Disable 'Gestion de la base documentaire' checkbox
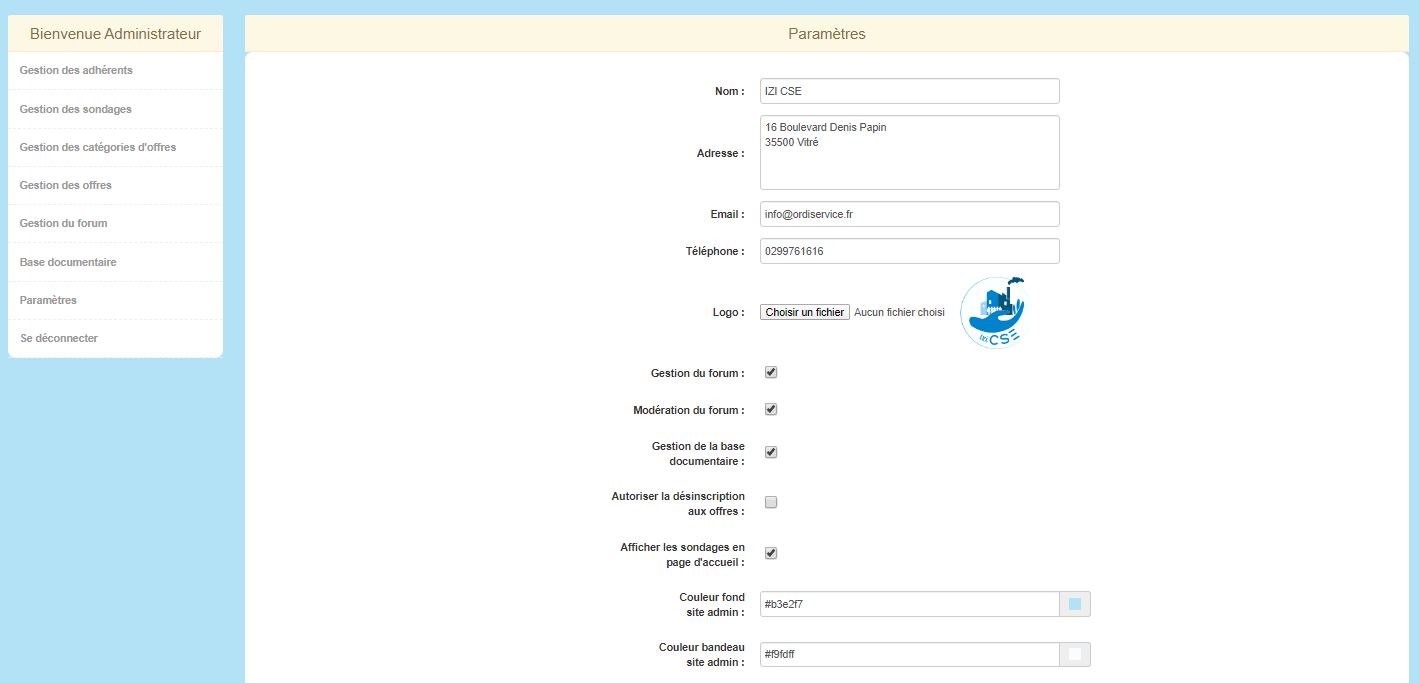 pyautogui.click(x=771, y=452)
